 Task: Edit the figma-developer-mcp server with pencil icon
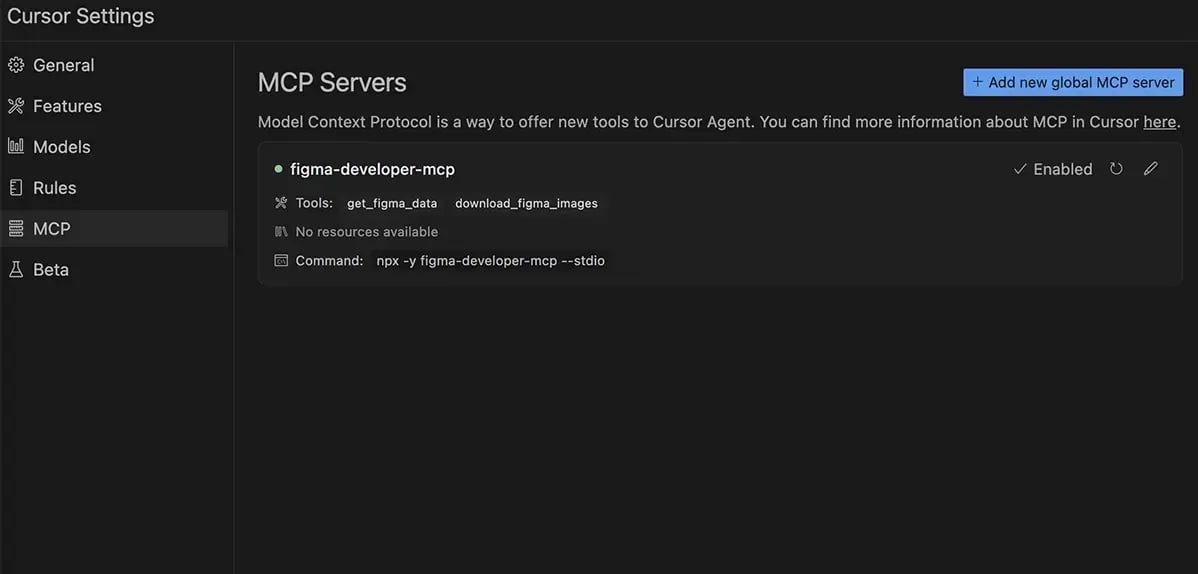[x=1151, y=169]
